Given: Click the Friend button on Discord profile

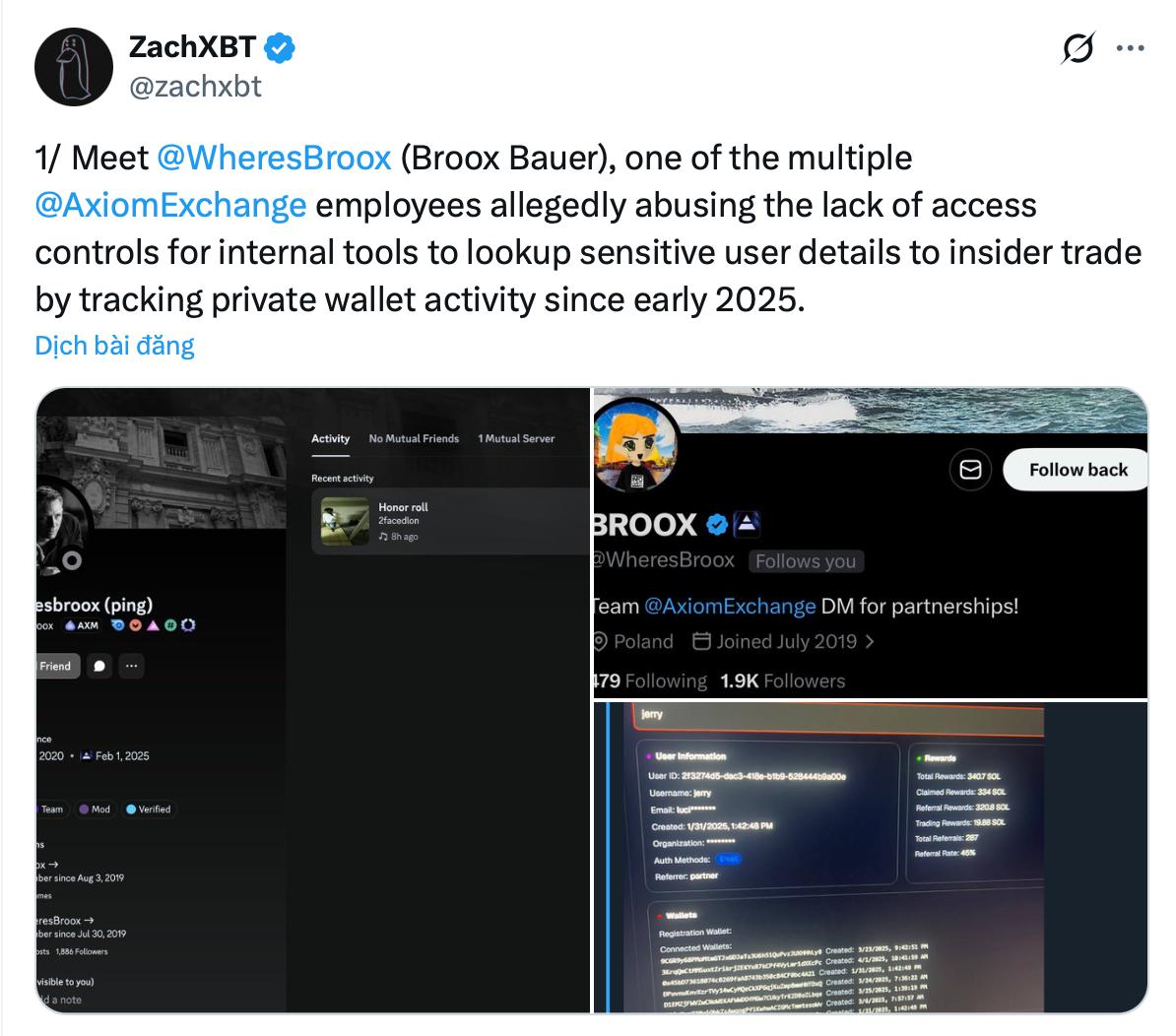Looking at the screenshot, I should point(57,666).
